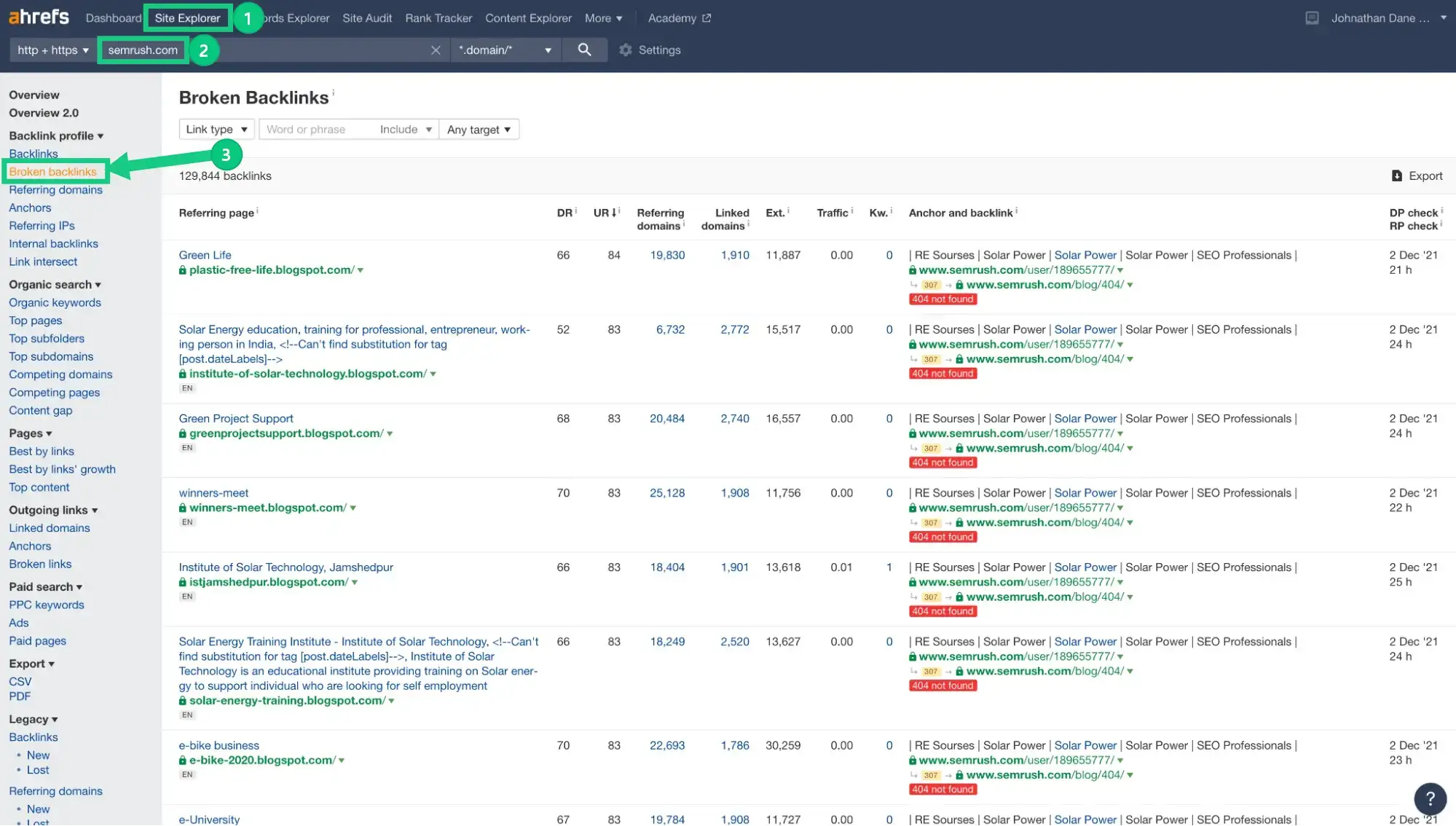Click the Export button label
The height and width of the screenshot is (826, 1456).
tap(1425, 176)
